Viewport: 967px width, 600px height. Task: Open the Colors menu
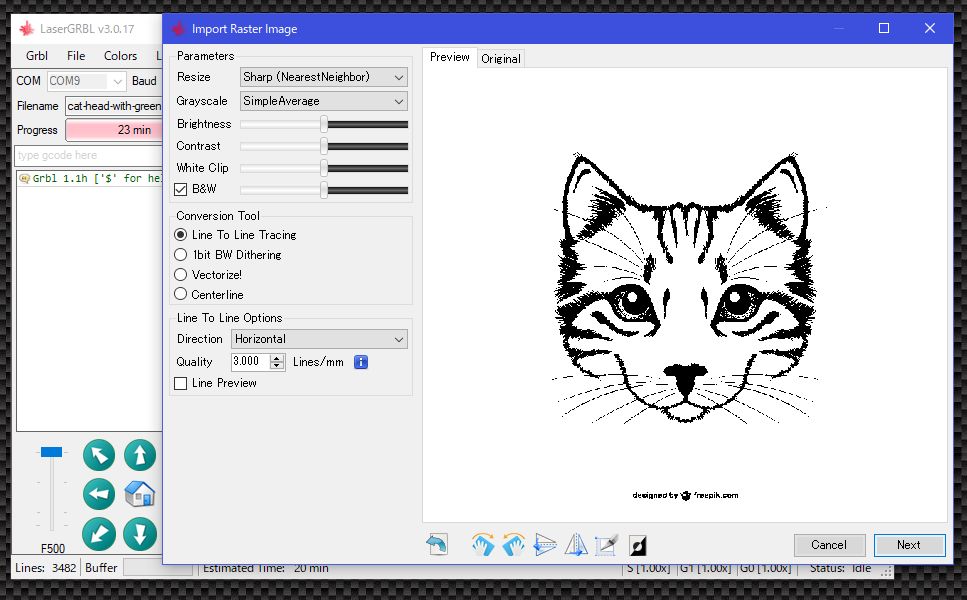pyautogui.click(x=120, y=55)
